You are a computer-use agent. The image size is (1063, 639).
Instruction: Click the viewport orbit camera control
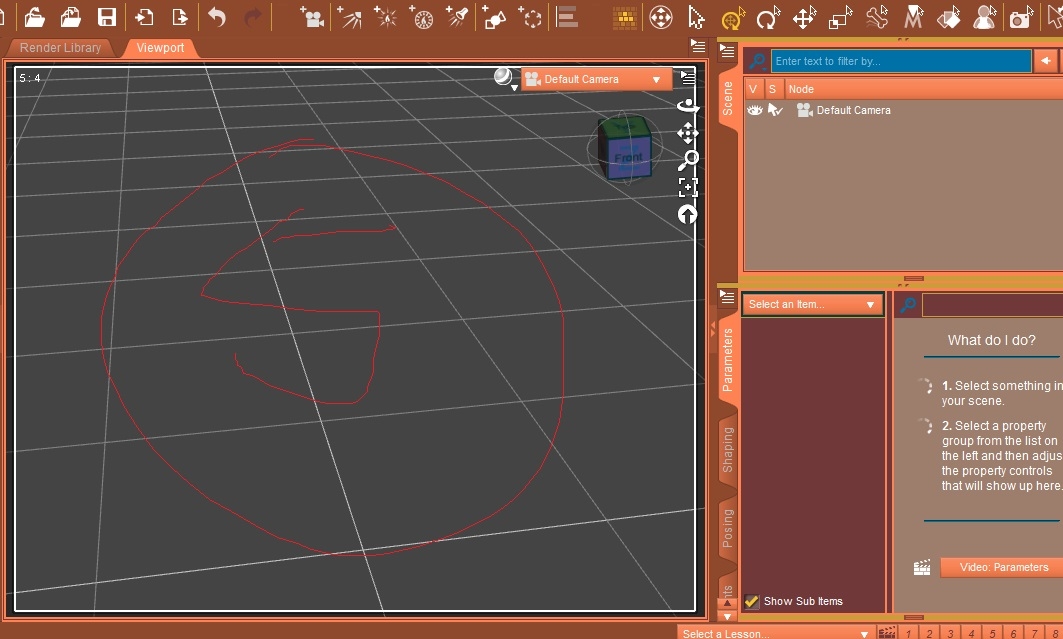point(687,106)
